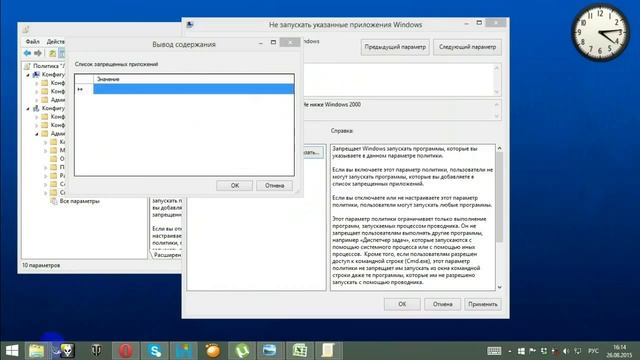
Task: Click the Значение column header
Action: tap(193, 79)
